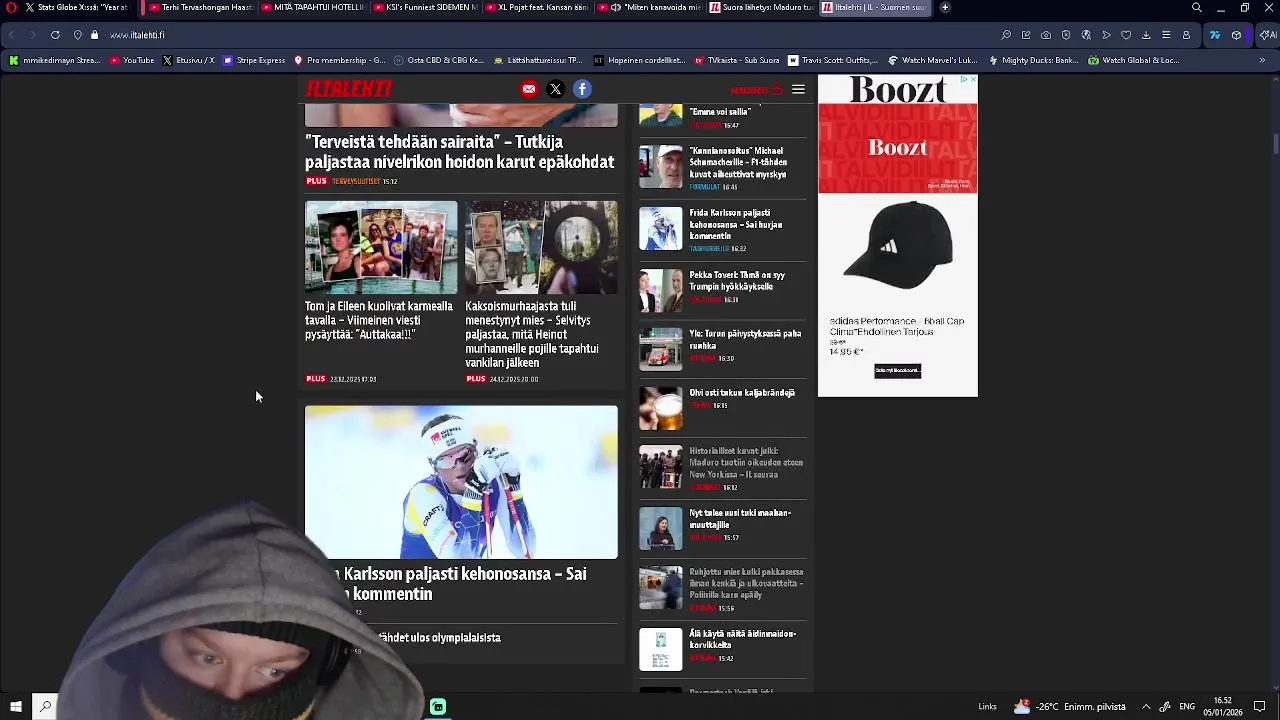The width and height of the screenshot is (1280, 720).
Task: Open the Windows Start menu
Action: click(x=16, y=706)
